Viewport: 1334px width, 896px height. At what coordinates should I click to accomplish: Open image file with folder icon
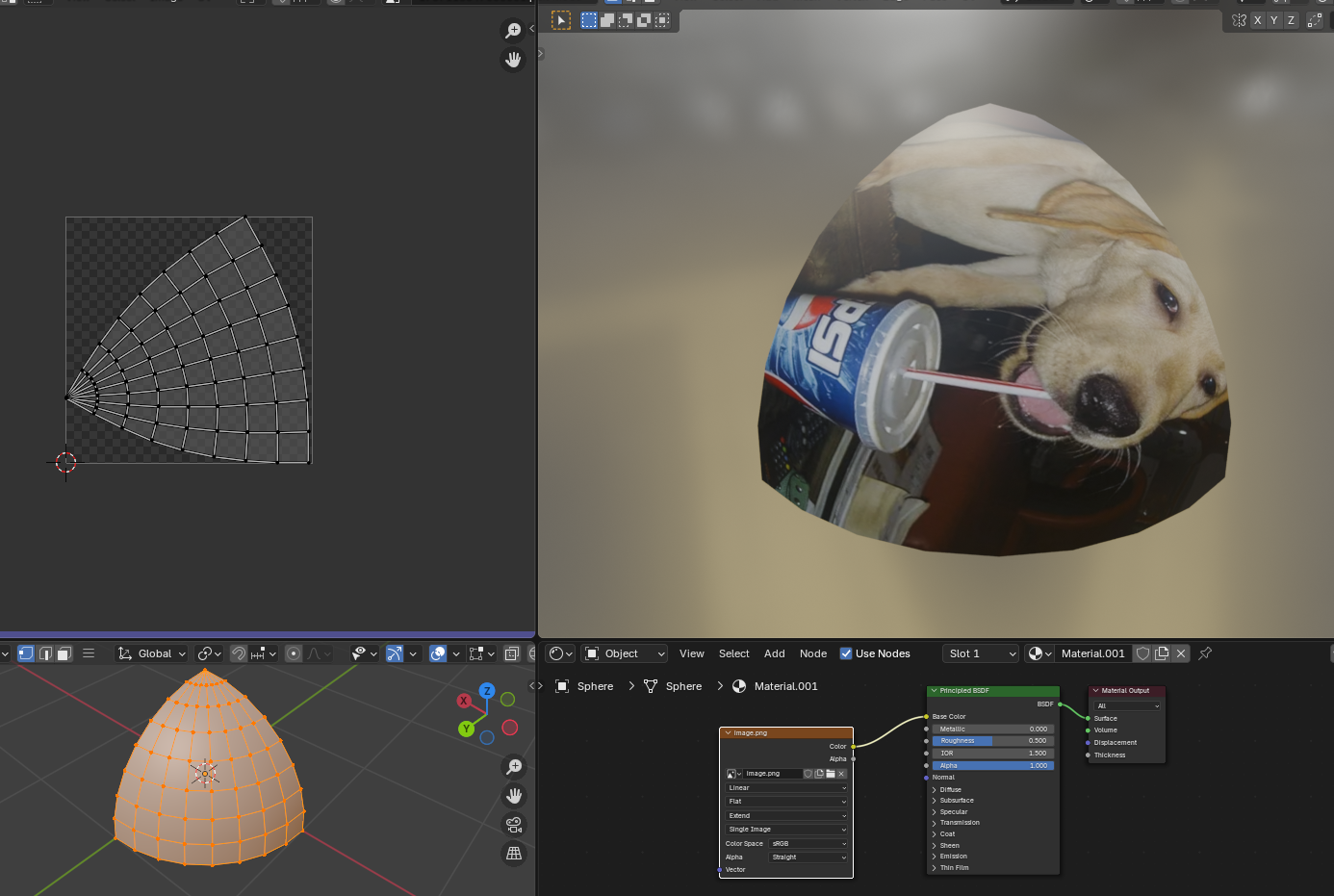[831, 774]
